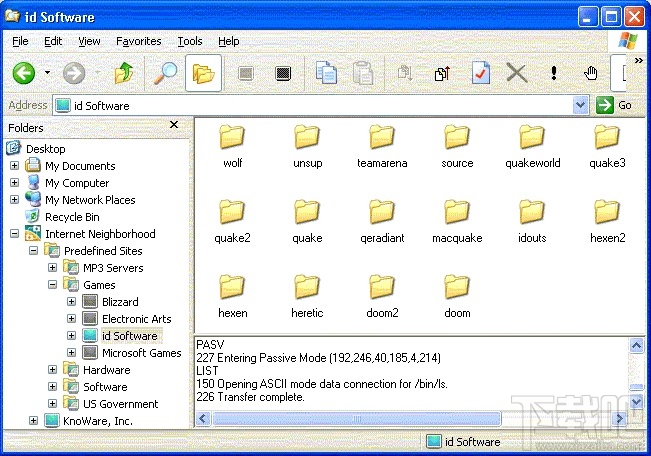The width and height of the screenshot is (651, 456).
Task: Click the hand stop toolbar icon
Action: 591,73
